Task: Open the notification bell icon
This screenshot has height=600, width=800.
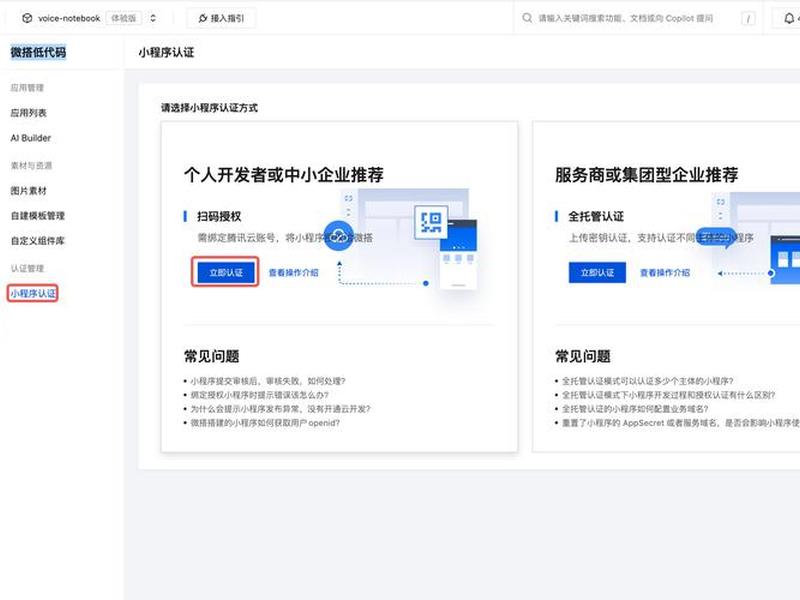Action: tap(789, 18)
